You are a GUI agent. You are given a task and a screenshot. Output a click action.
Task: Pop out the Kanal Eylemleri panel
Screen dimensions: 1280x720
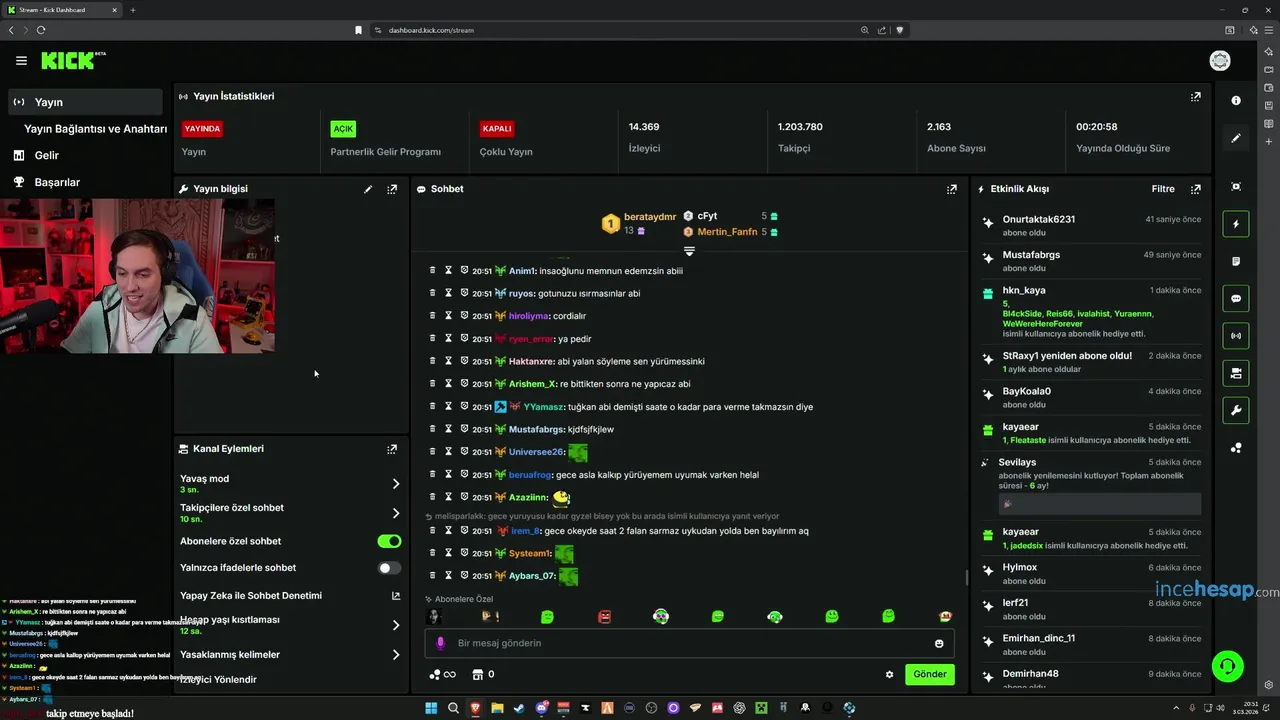click(392, 449)
